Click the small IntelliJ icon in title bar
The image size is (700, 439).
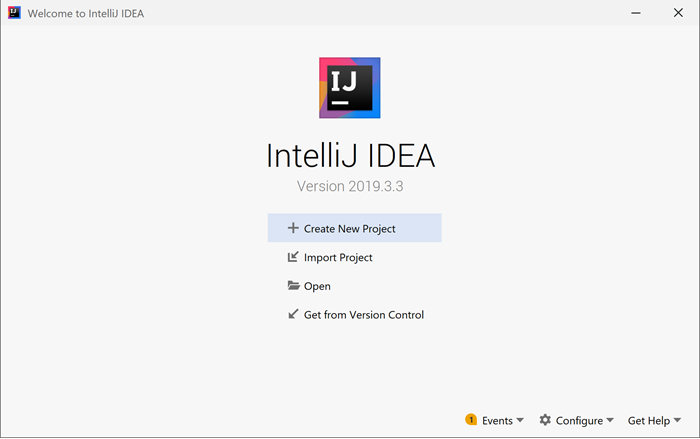(14, 13)
